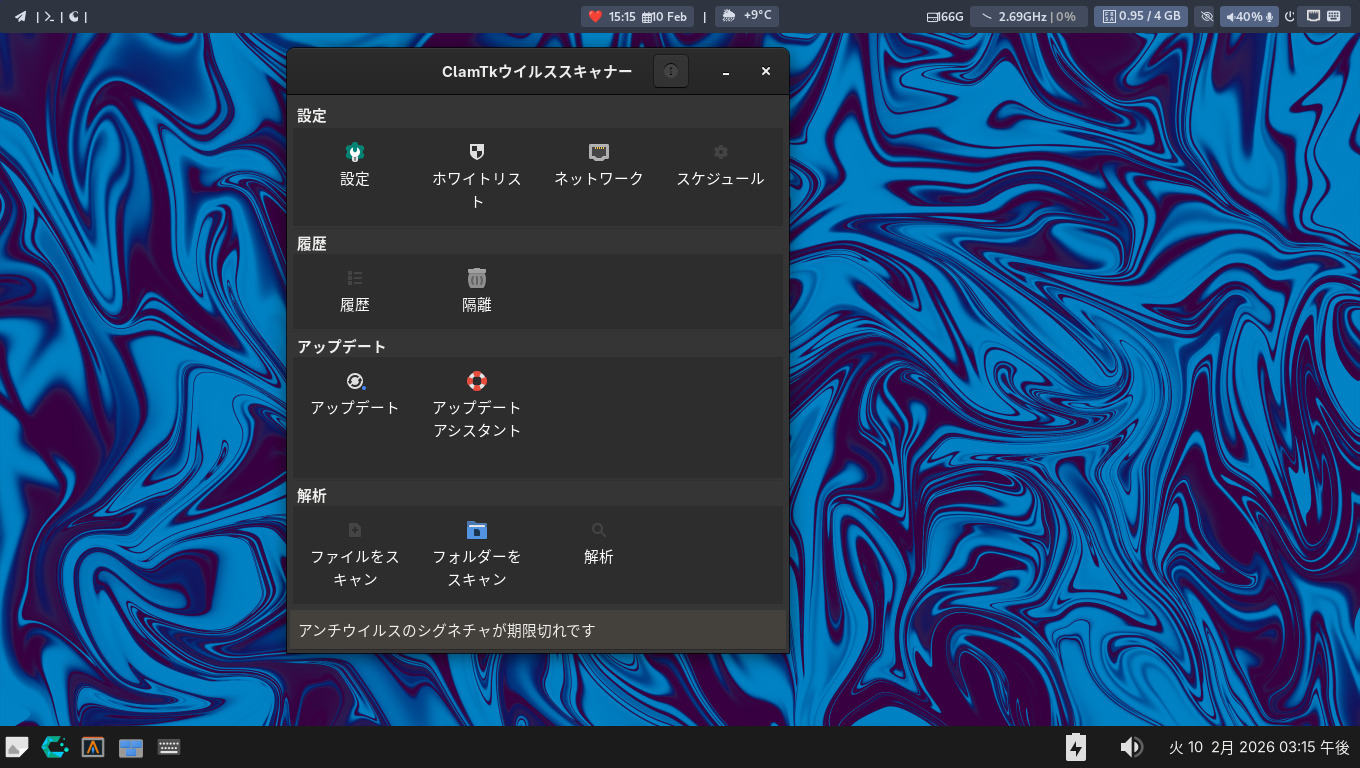1360x768 pixels.
Task: Toggle the crossed-out eye icon in top bar
Action: tap(1206, 16)
